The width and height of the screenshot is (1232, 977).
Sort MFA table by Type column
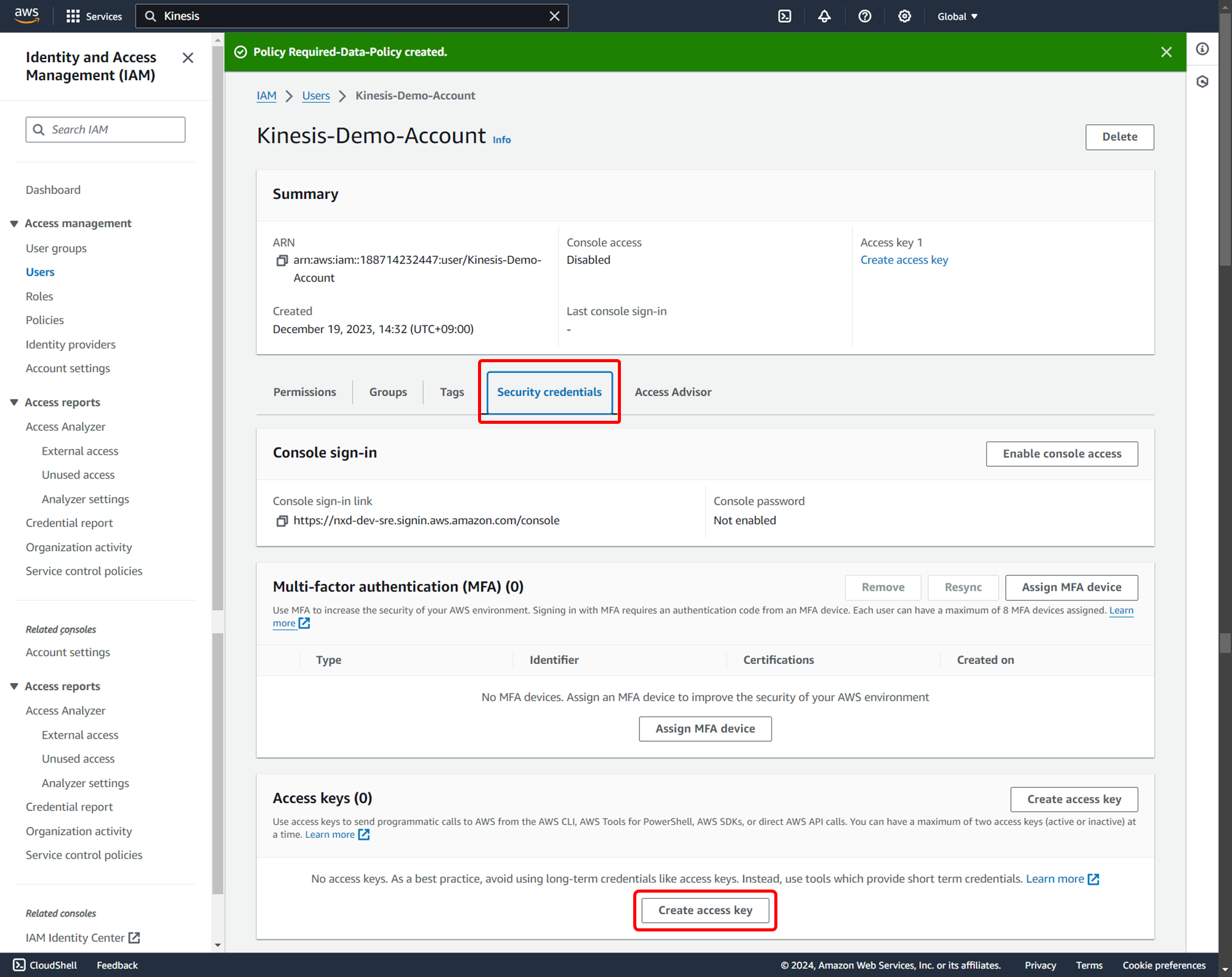coord(328,660)
